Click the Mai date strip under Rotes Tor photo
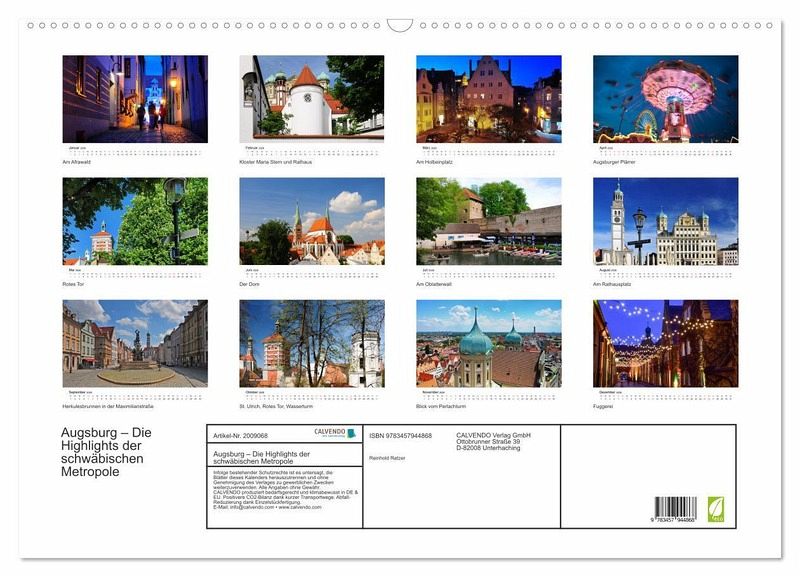Image resolution: width=800 pixels, height=577 pixels. click(x=135, y=273)
